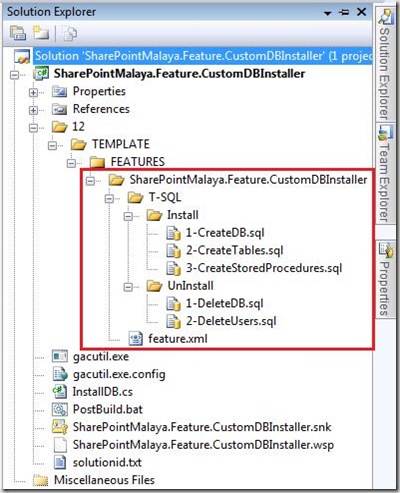Click the FEATURES folder icon
400x493 pixels.
pyautogui.click(x=98, y=162)
